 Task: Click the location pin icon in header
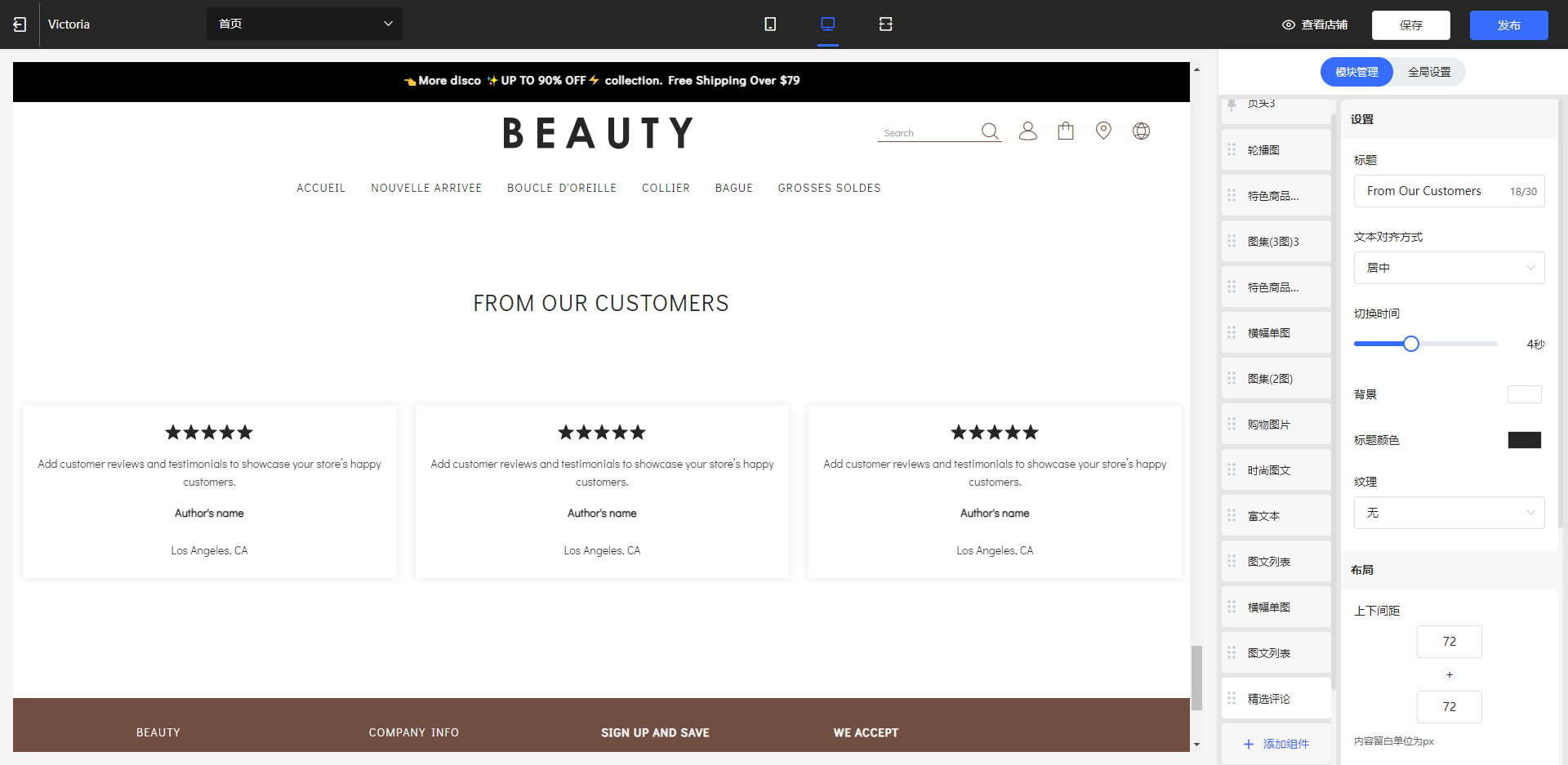[x=1103, y=131]
